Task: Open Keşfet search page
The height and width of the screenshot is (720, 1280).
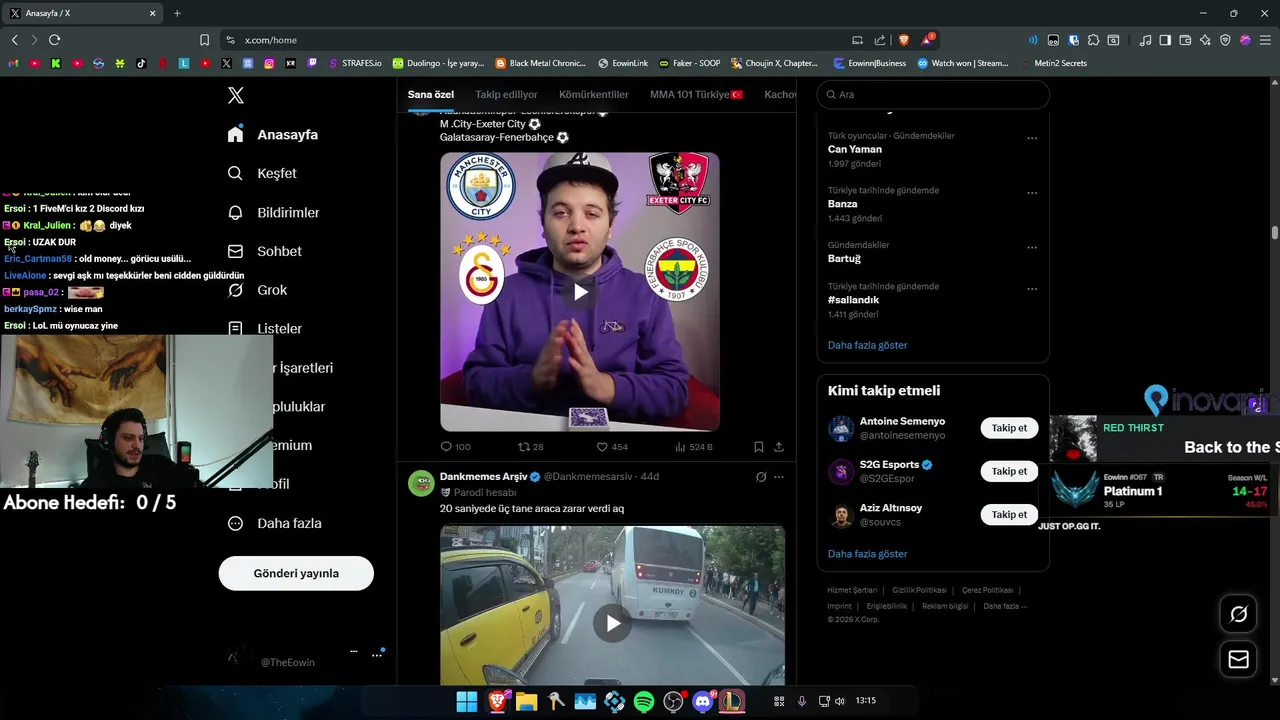Action: coord(262,173)
